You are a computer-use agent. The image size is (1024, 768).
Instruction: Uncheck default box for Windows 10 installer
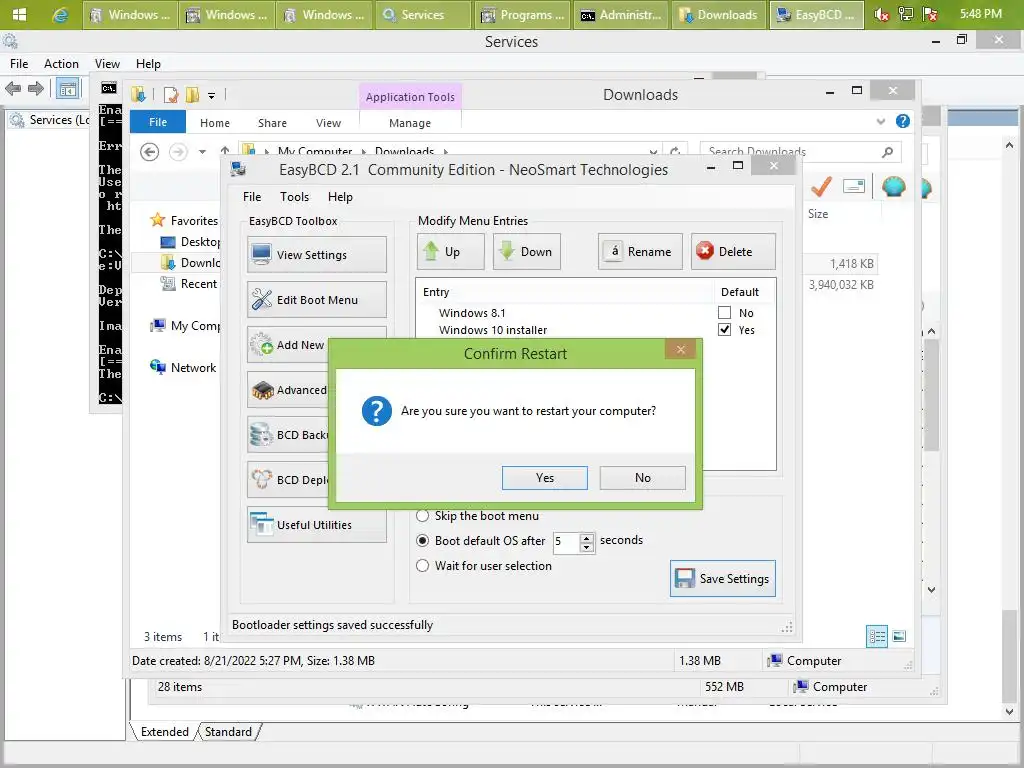point(724,330)
